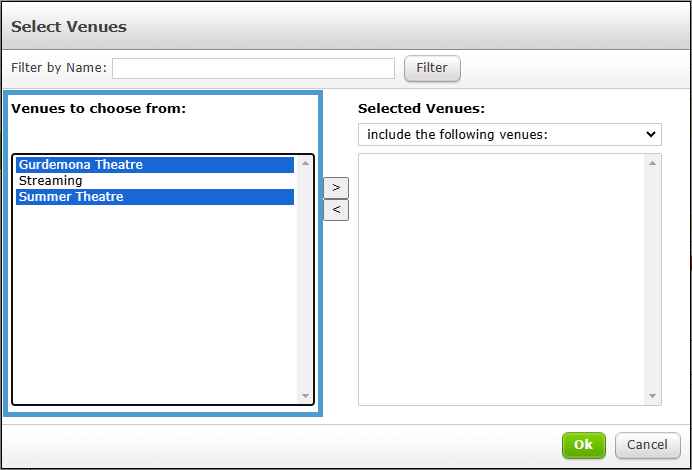Click down arrow of the available venues scrollbar
The image size is (692, 470).
[x=305, y=395]
